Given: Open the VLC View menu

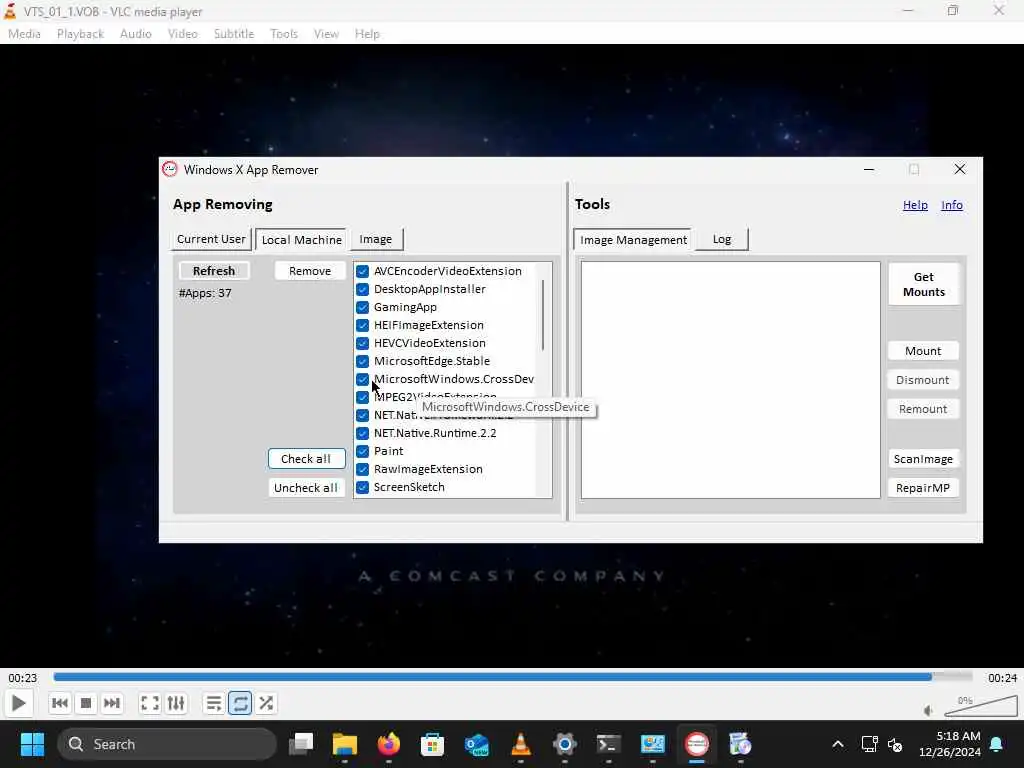Looking at the screenshot, I should click(326, 34).
